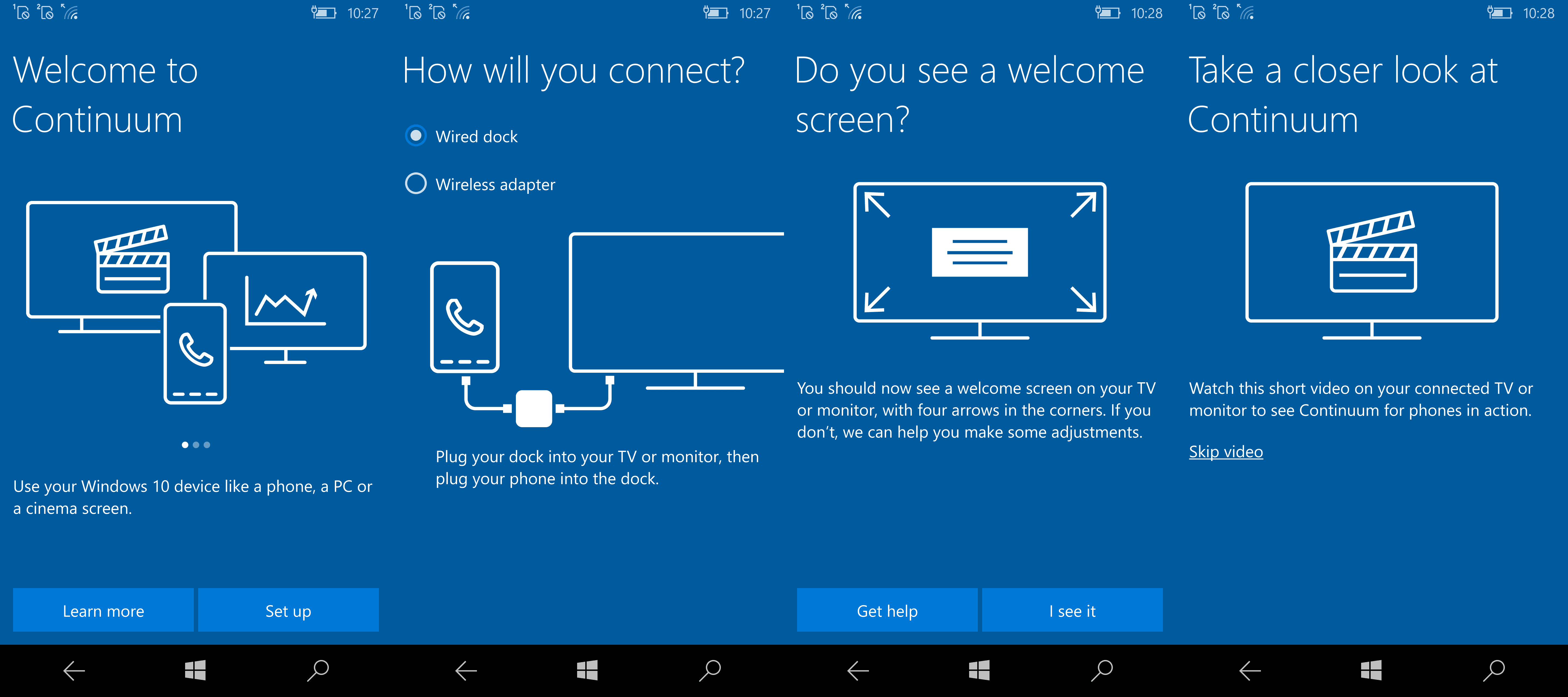Tap Windows Start icon on Take a closer look screen
Screen dimensions: 1568x697
pyautogui.click(x=1371, y=670)
